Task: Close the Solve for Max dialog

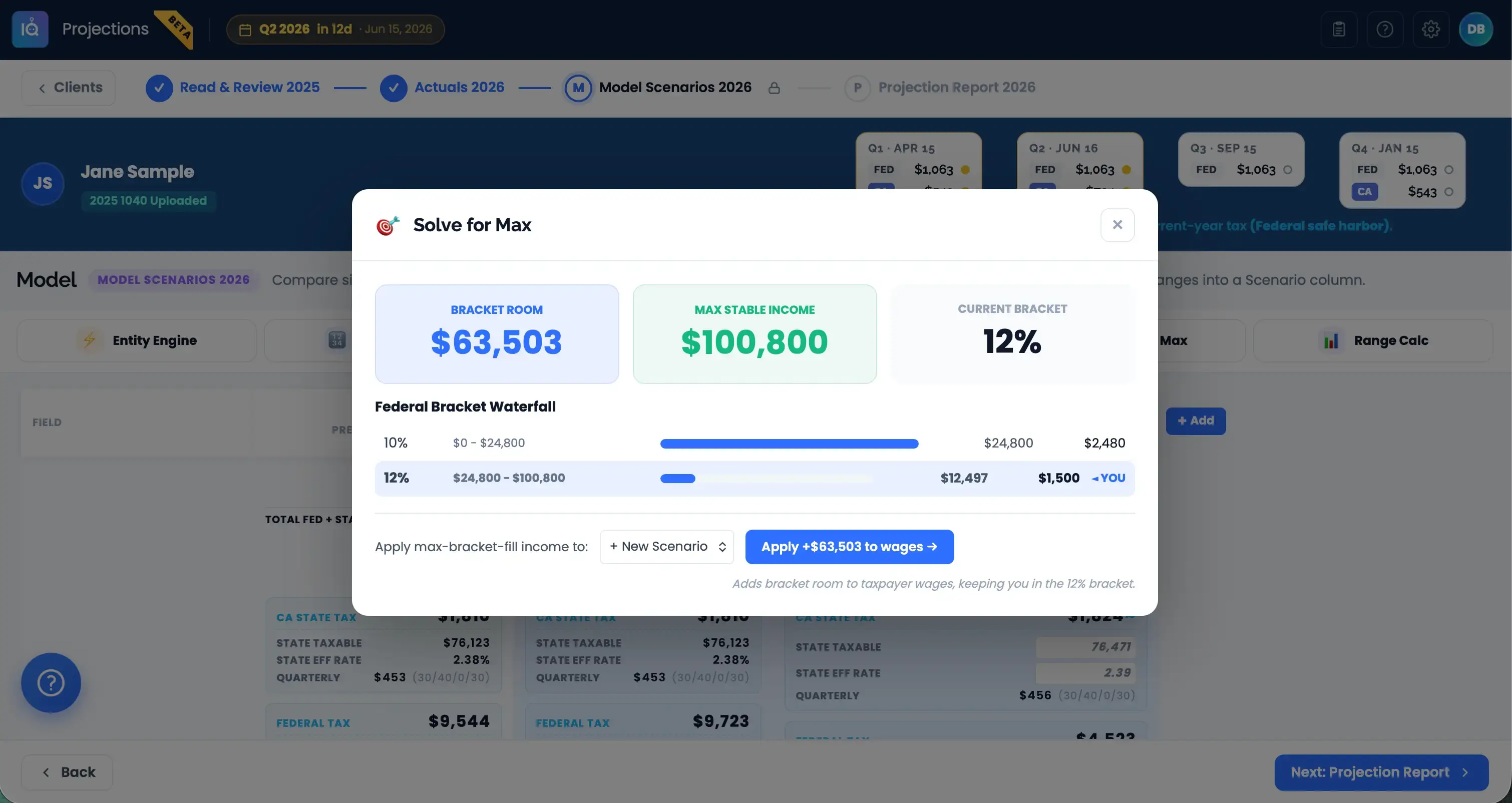Action: click(1117, 224)
